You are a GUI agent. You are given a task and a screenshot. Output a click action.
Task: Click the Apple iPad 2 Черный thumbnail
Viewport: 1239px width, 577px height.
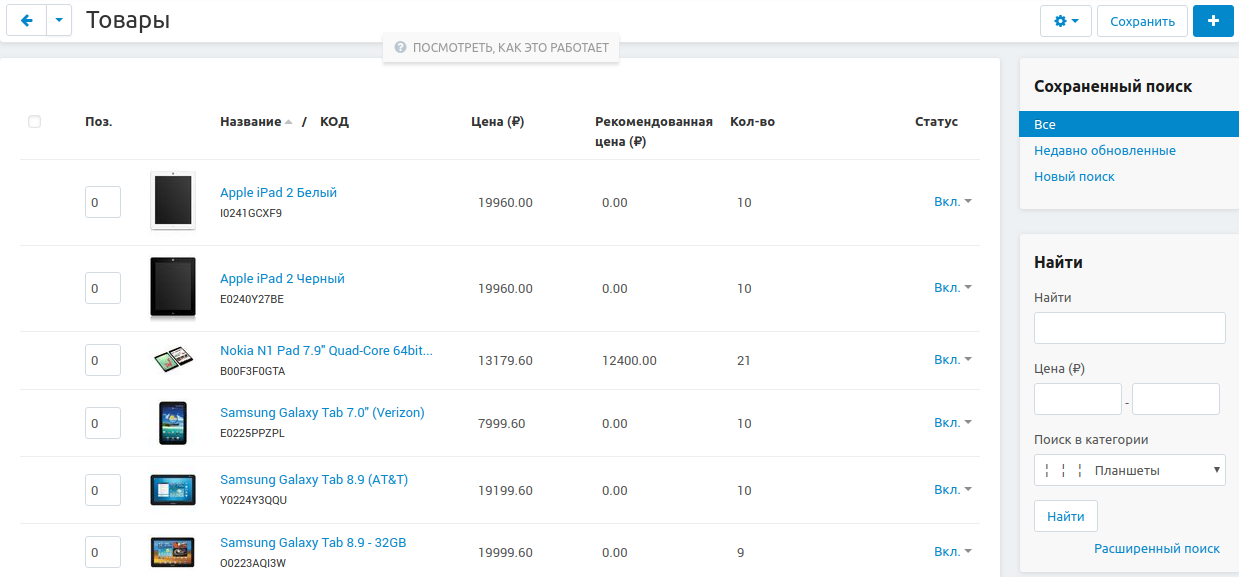(173, 288)
